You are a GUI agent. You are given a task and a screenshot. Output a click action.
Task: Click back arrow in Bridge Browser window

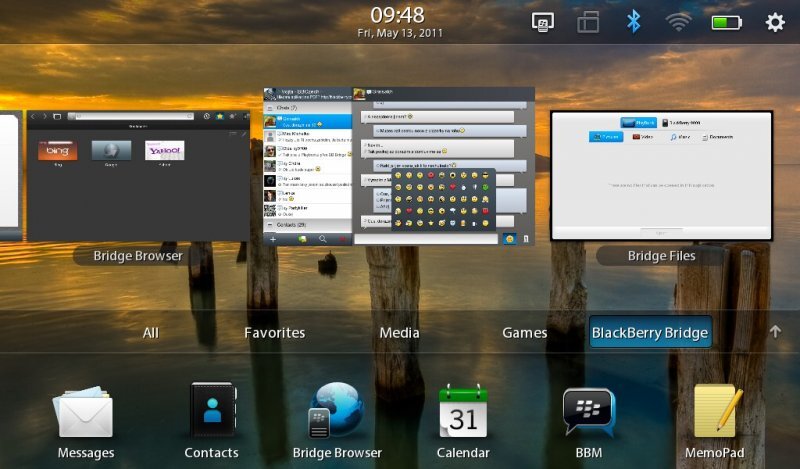pyautogui.click(x=33, y=116)
